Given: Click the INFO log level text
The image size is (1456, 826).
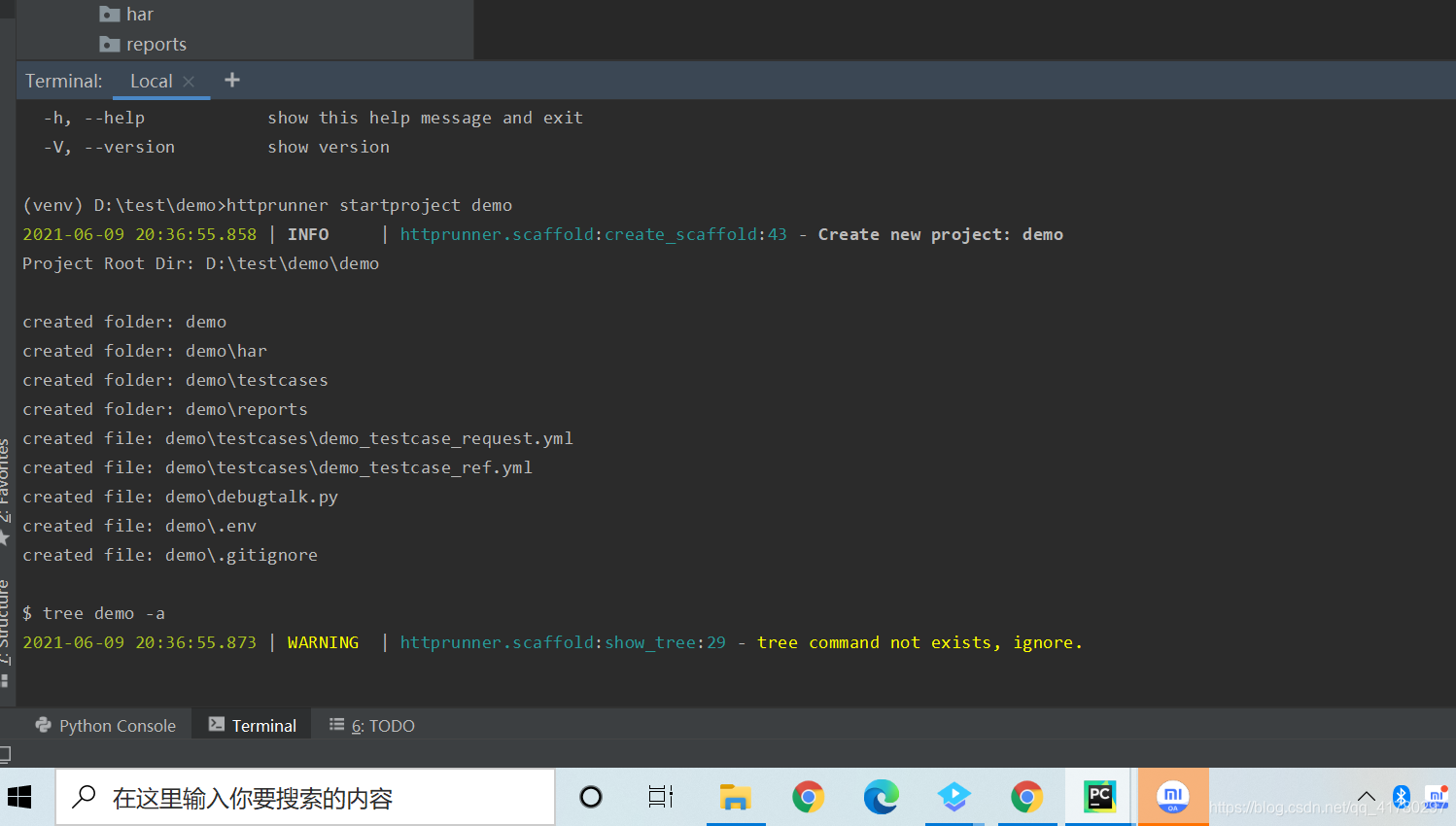Looking at the screenshot, I should [x=308, y=234].
